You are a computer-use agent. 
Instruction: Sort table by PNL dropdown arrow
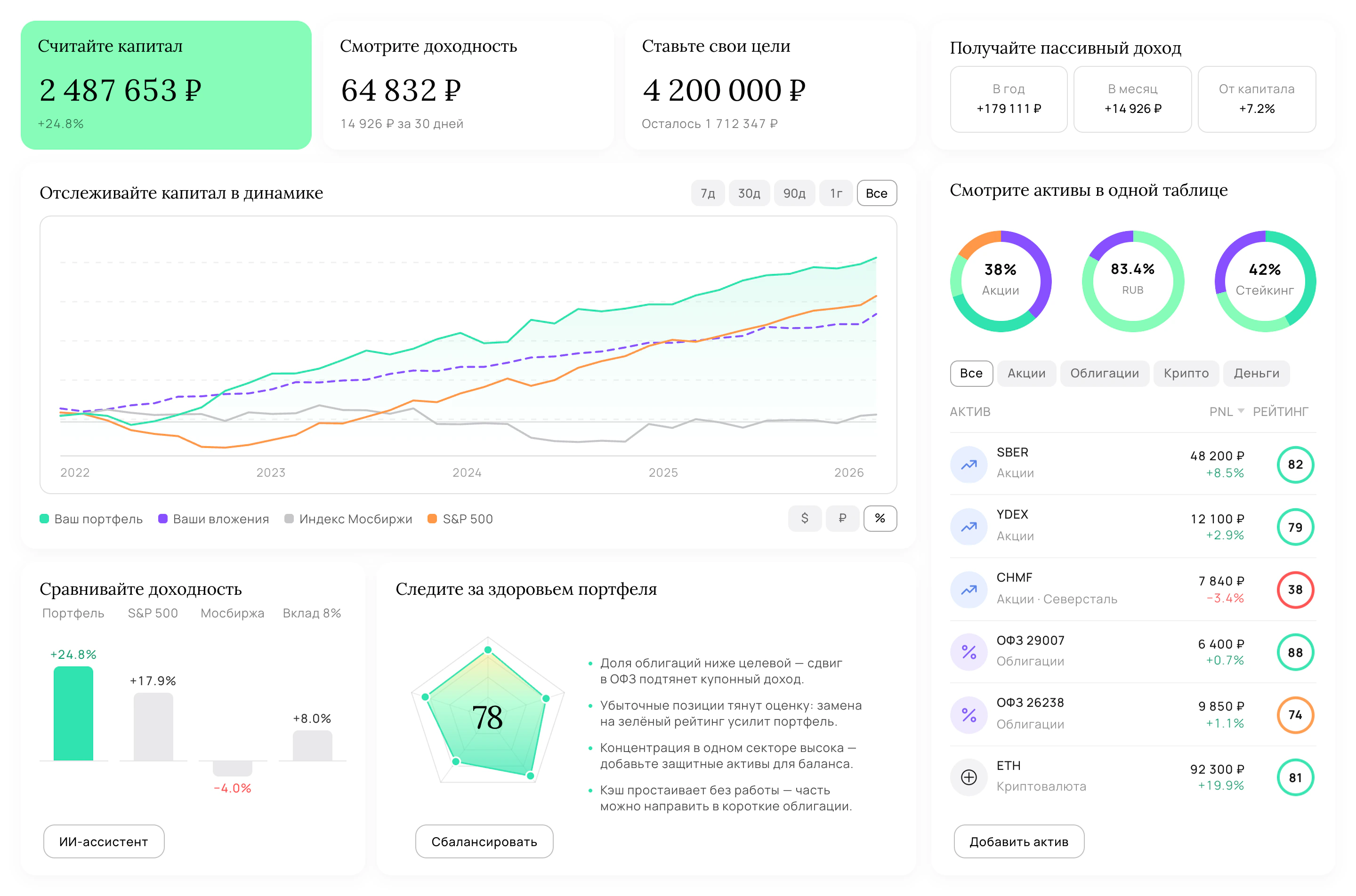[x=1241, y=411]
